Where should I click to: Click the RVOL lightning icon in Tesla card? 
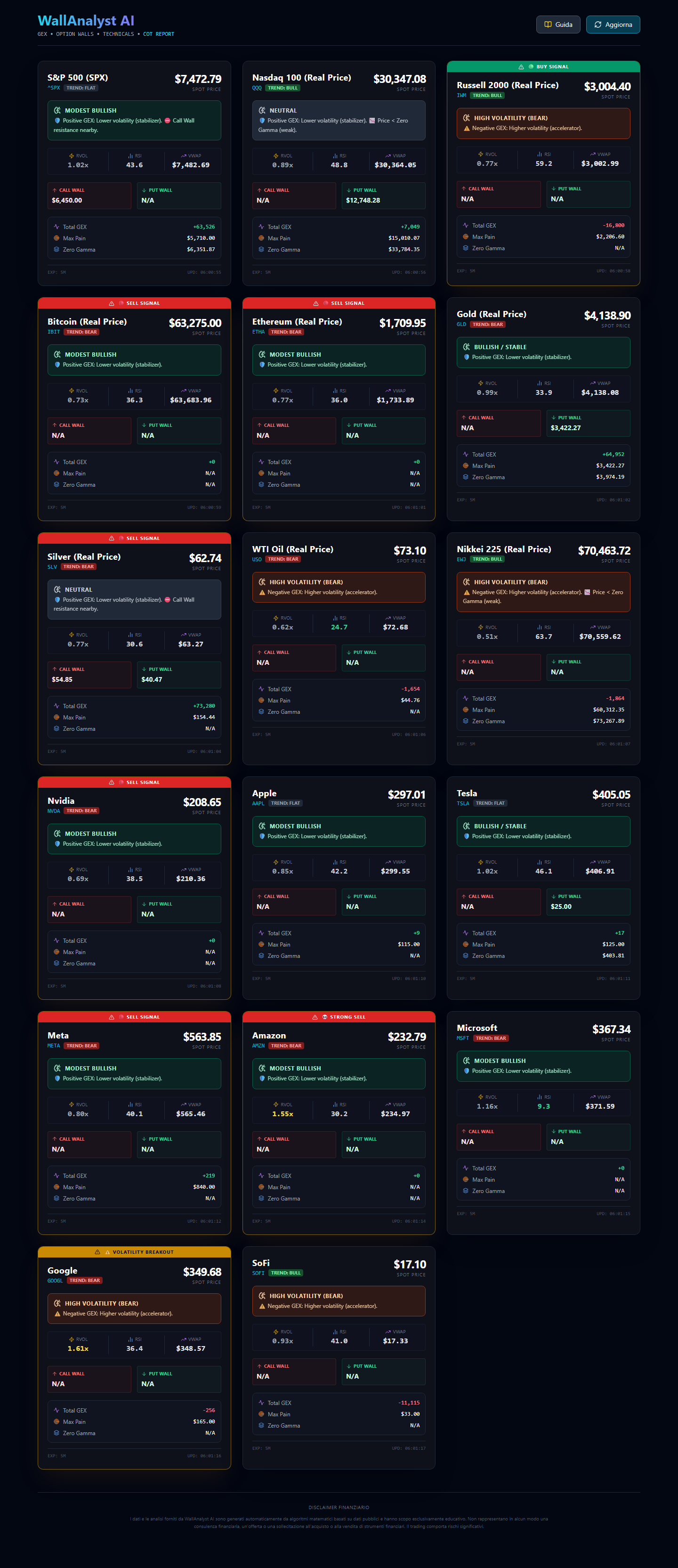coord(480,862)
